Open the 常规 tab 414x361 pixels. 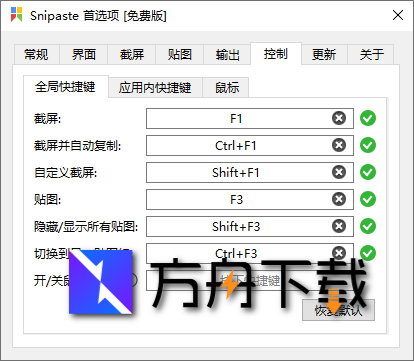click(37, 54)
